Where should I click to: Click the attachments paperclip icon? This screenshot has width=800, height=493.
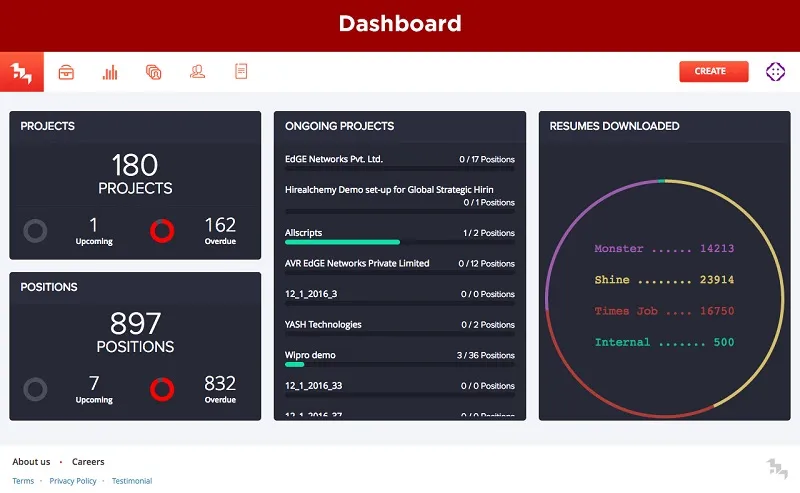click(x=153, y=72)
